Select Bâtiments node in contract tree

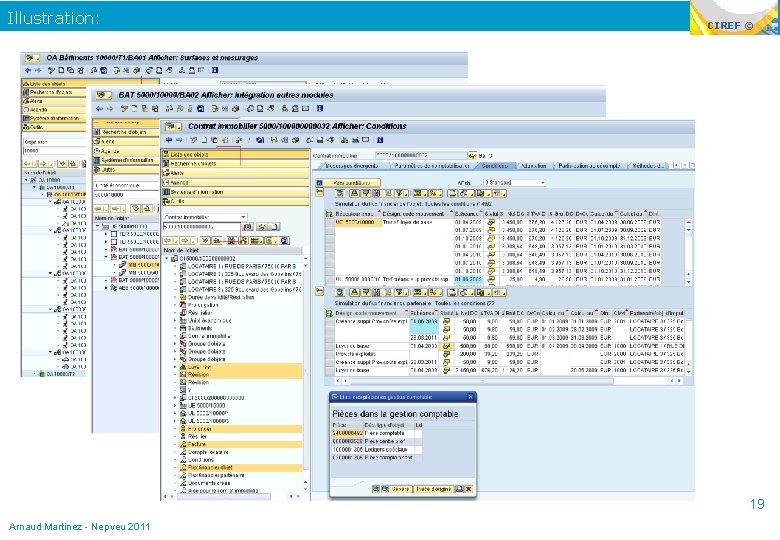(200, 328)
